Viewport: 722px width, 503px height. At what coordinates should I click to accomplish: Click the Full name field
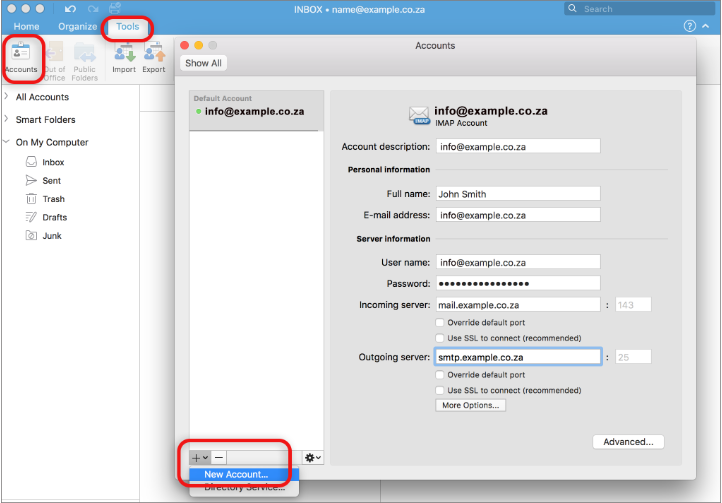click(518, 194)
